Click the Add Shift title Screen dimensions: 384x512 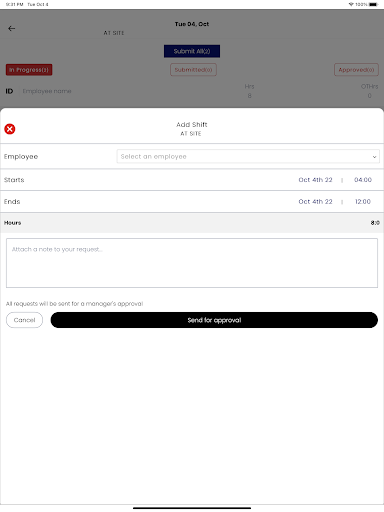pyautogui.click(x=192, y=124)
